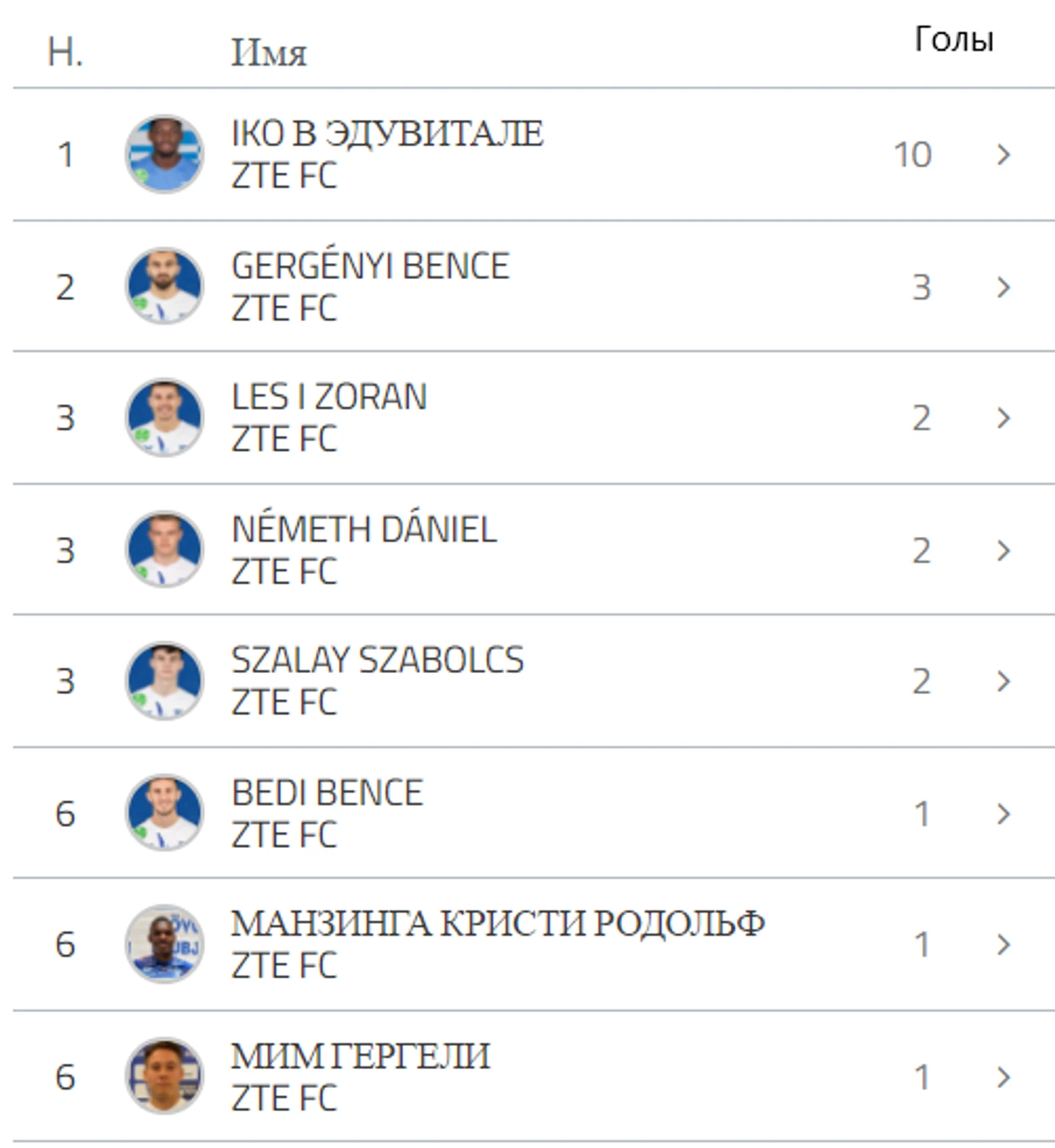Click the Имя column header
The image size is (1055, 1148).
269,53
